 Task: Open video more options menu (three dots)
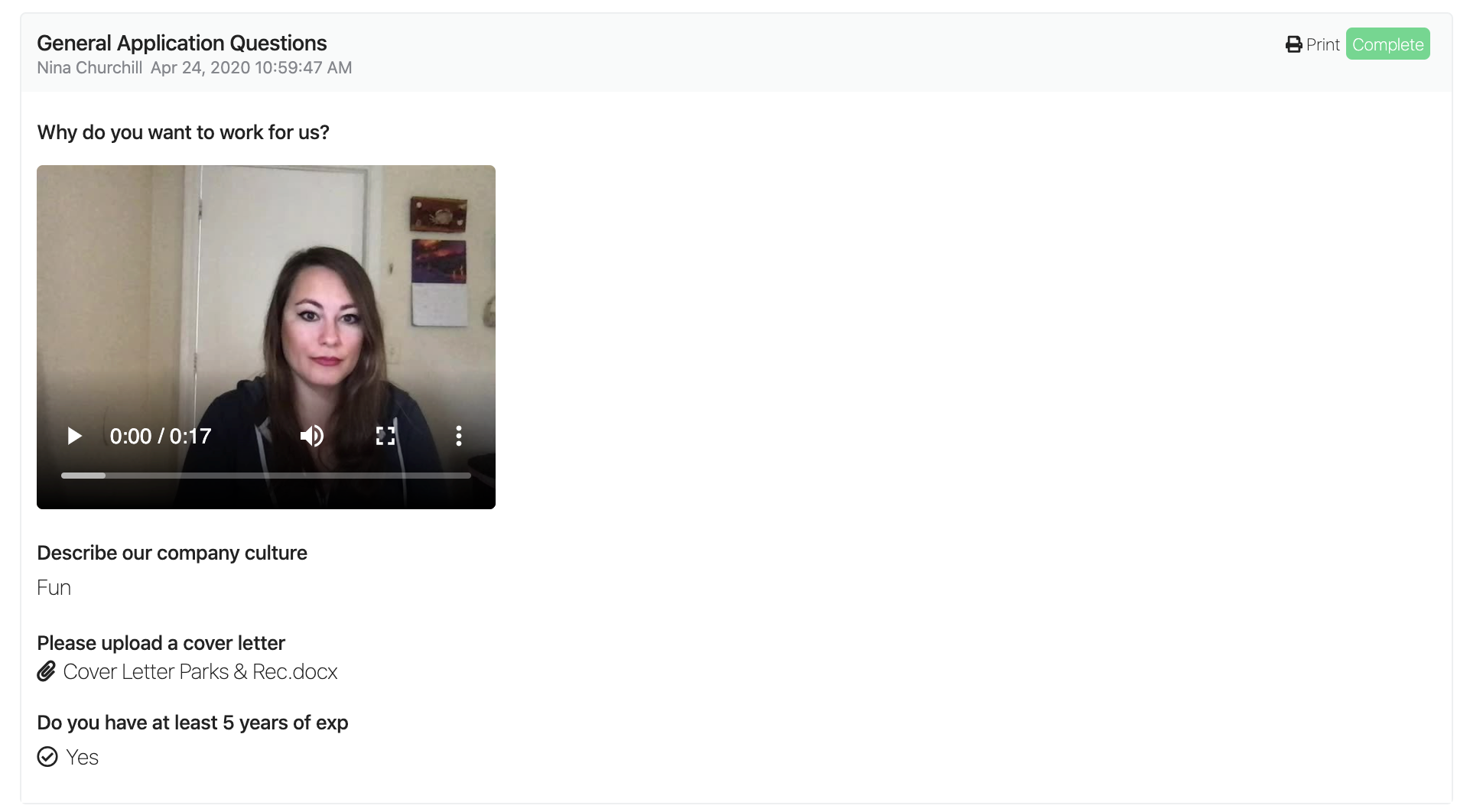(x=459, y=436)
